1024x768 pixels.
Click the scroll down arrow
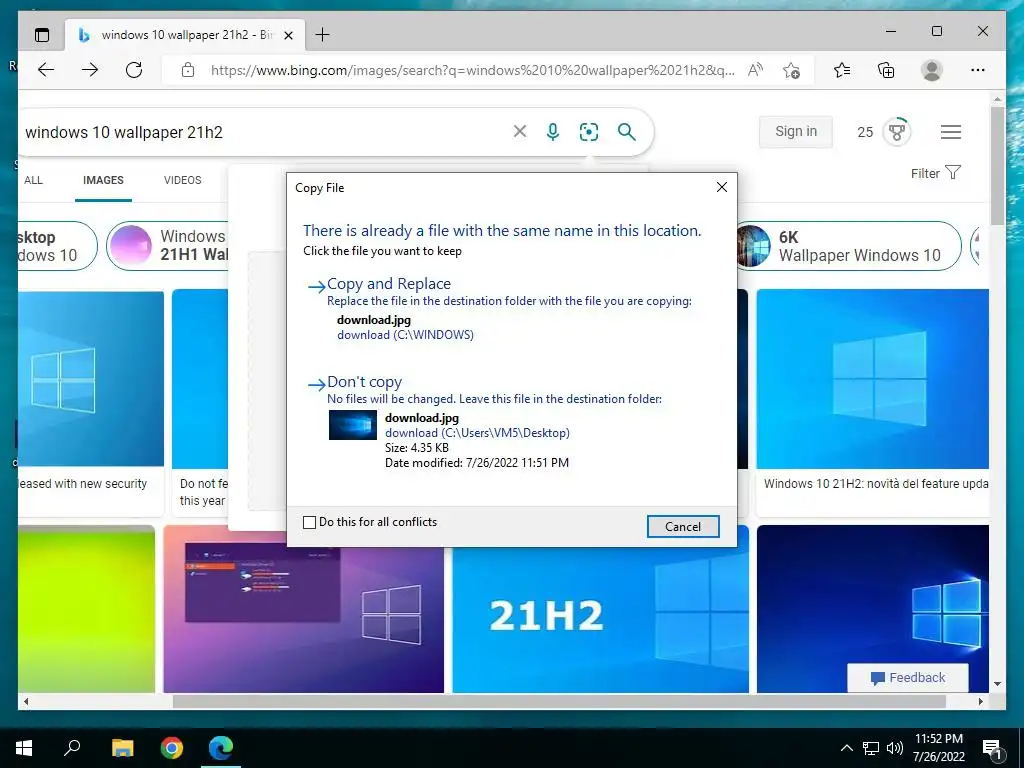997,684
